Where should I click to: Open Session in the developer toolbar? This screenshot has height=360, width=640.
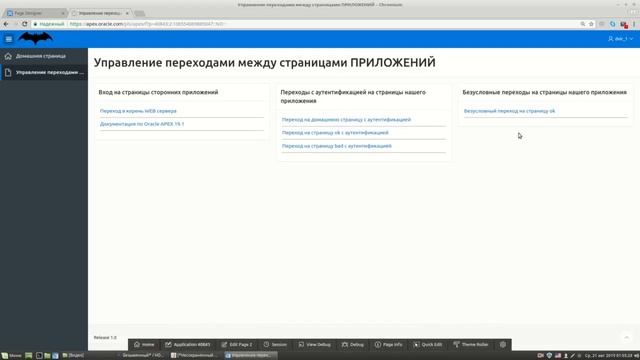click(x=275, y=344)
